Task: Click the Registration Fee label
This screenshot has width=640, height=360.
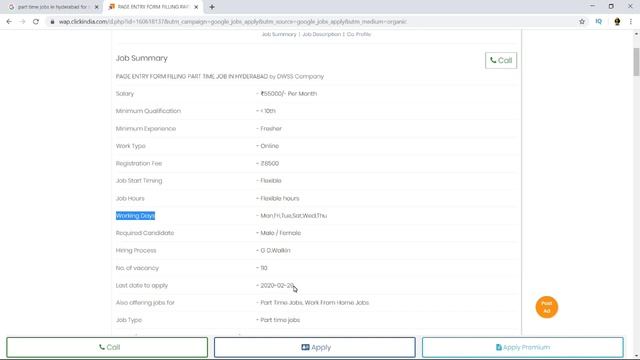Action: [139, 163]
